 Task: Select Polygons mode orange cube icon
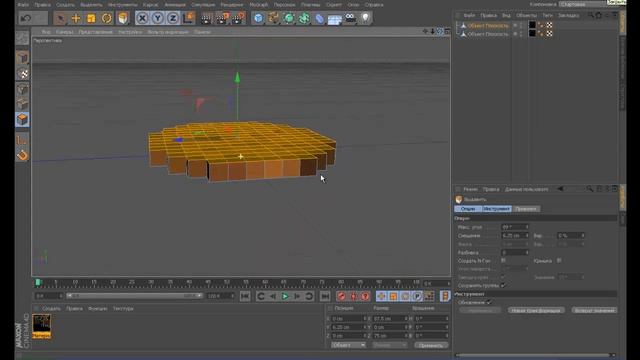[22, 119]
